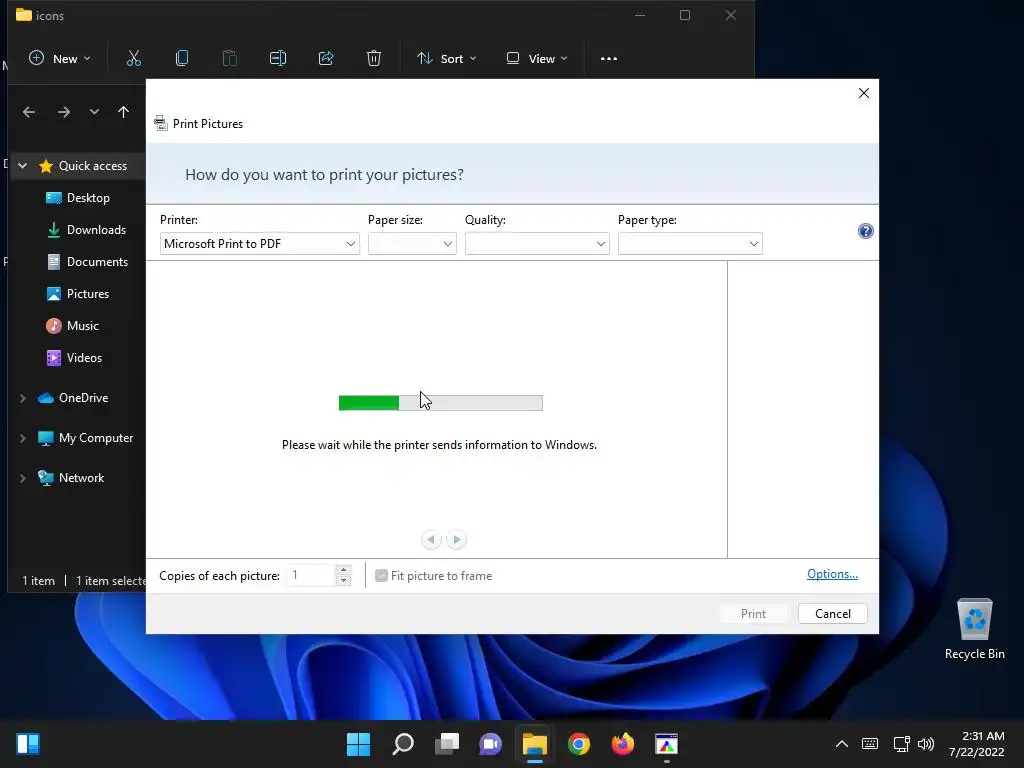Increase copies of each picture
Viewport: 1024px width, 768px height.
point(344,570)
